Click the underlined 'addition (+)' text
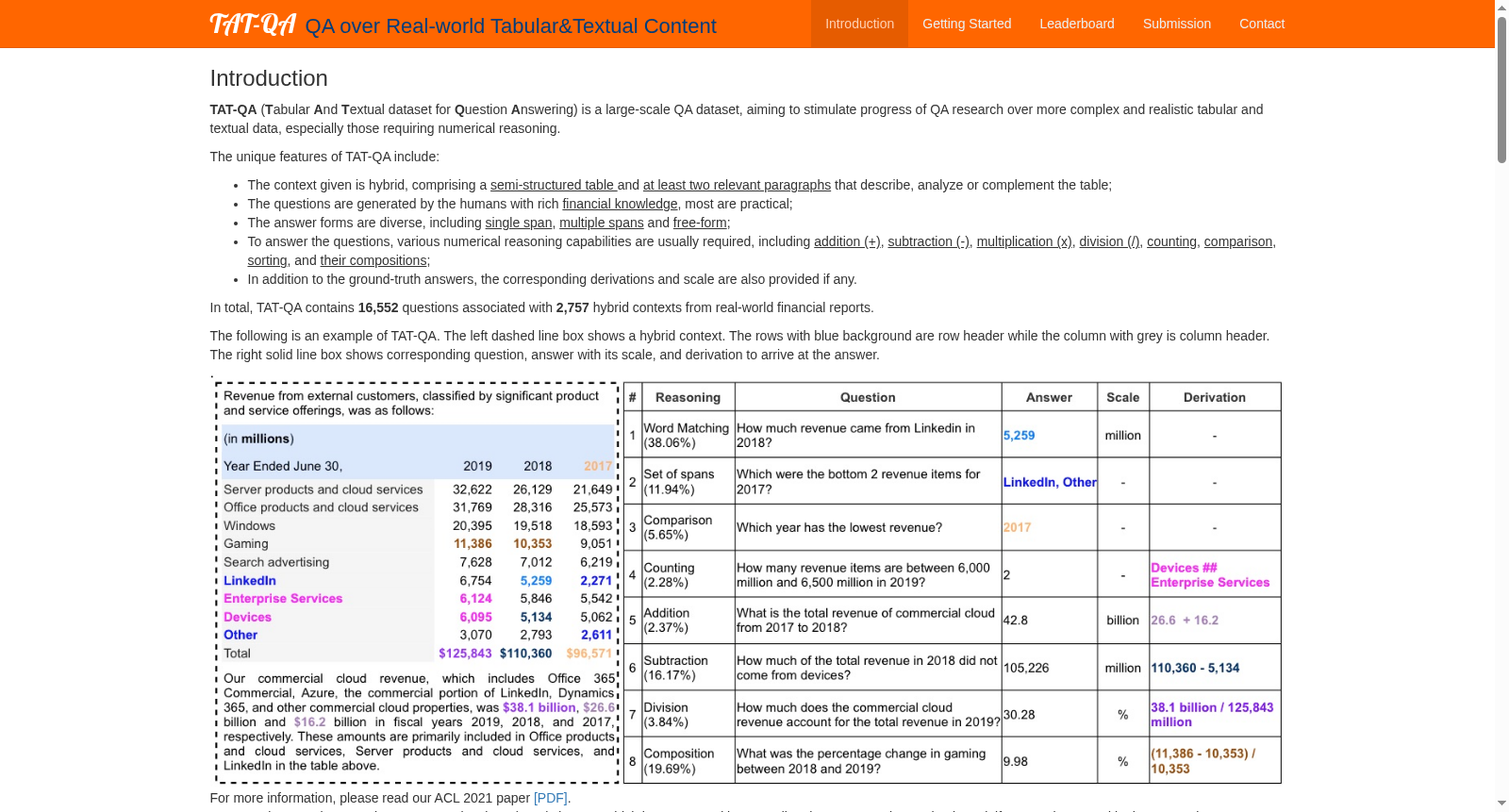This screenshot has width=1509, height=812. 847,241
